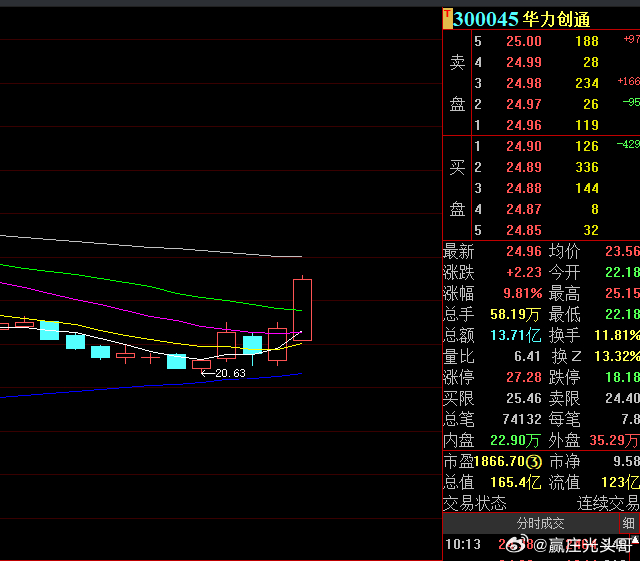Click the 买限 value 25.46
The image size is (640, 561).
524,398
